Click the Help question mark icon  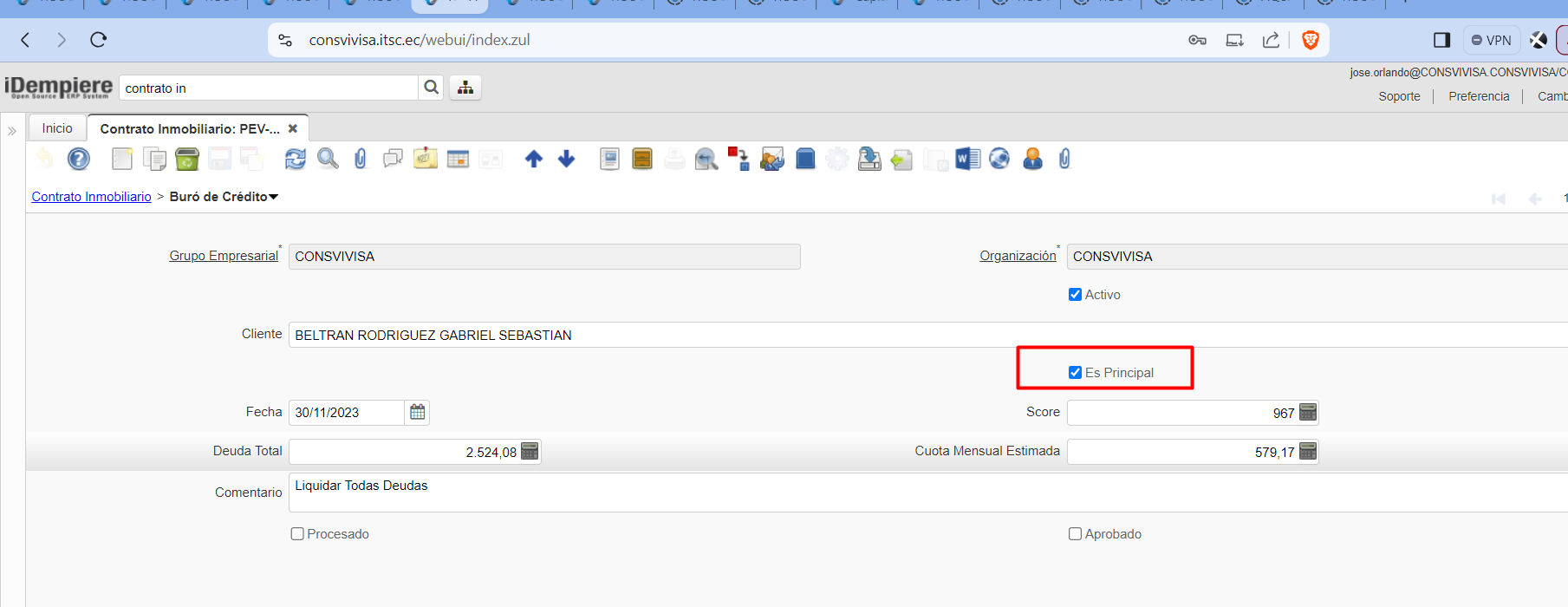tap(79, 159)
